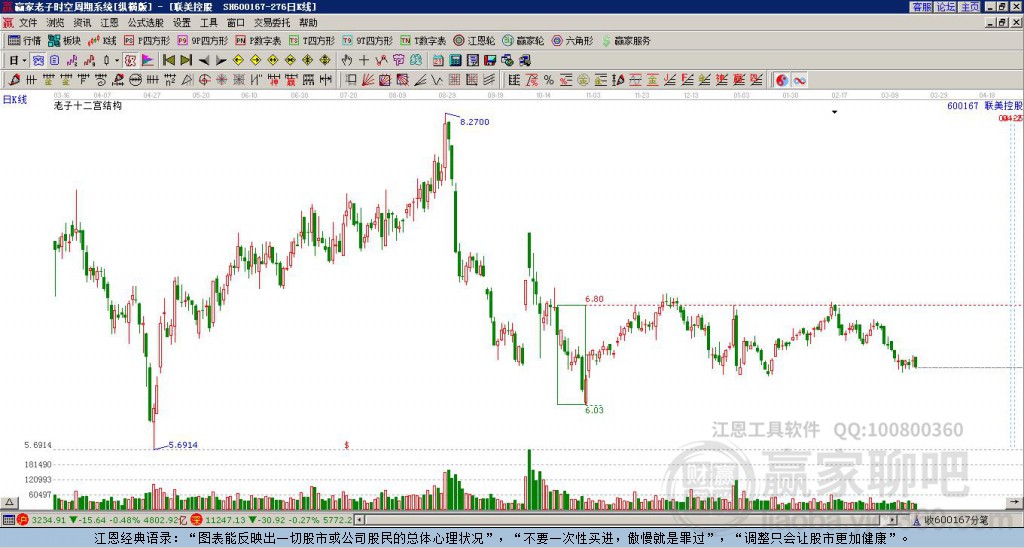
Task: Open the 板块 sector view
Action: tap(65, 40)
